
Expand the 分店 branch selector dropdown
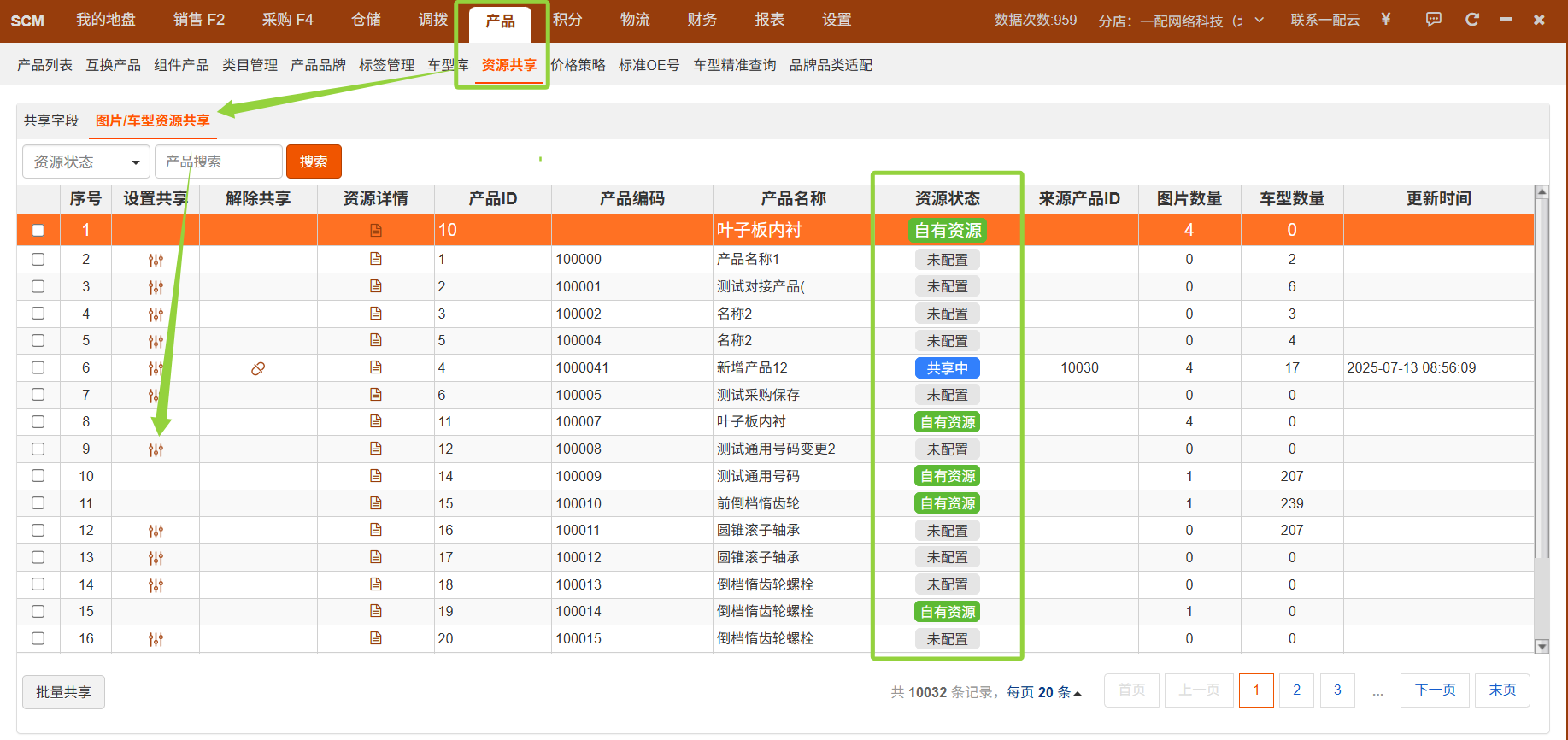1259,21
